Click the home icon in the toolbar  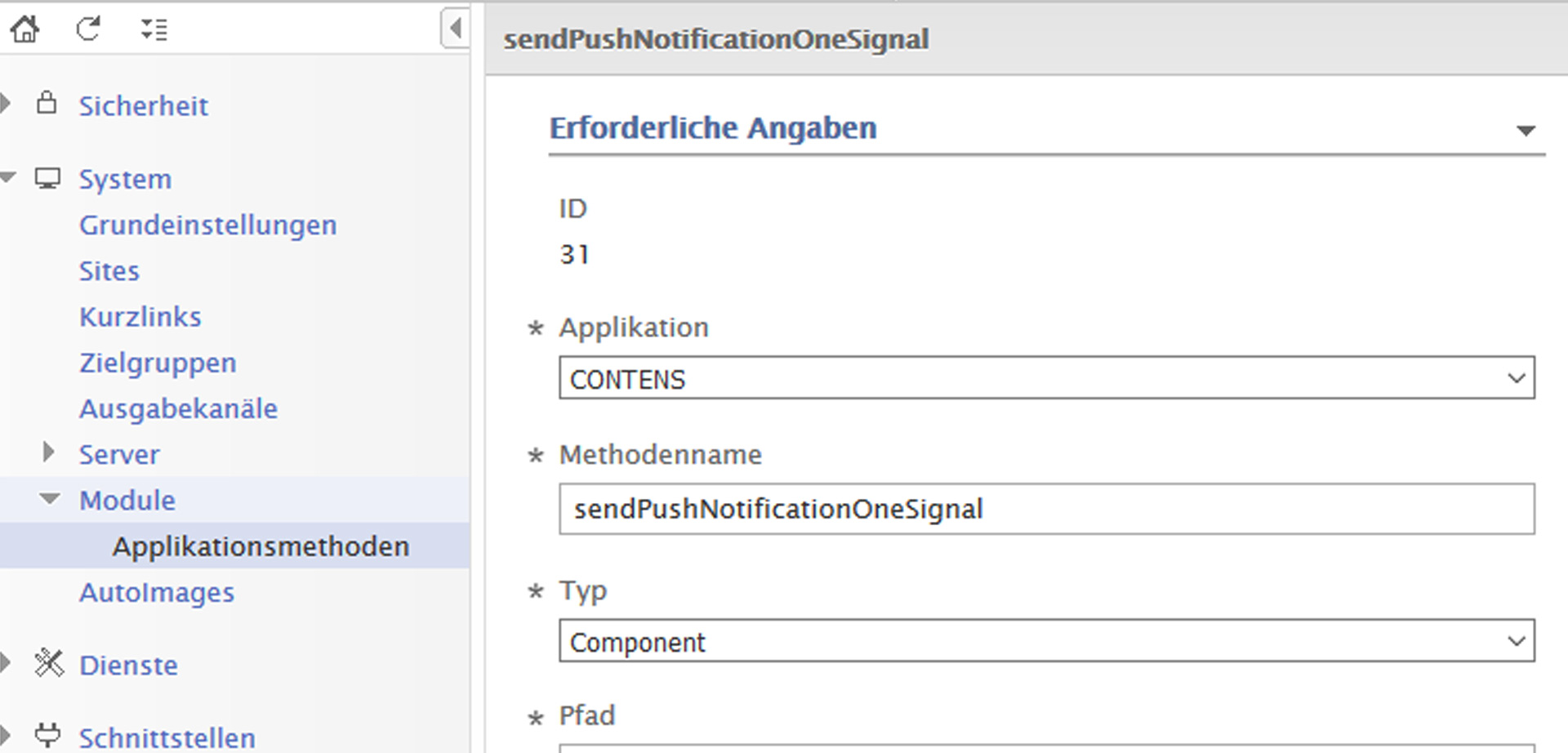pos(24,29)
